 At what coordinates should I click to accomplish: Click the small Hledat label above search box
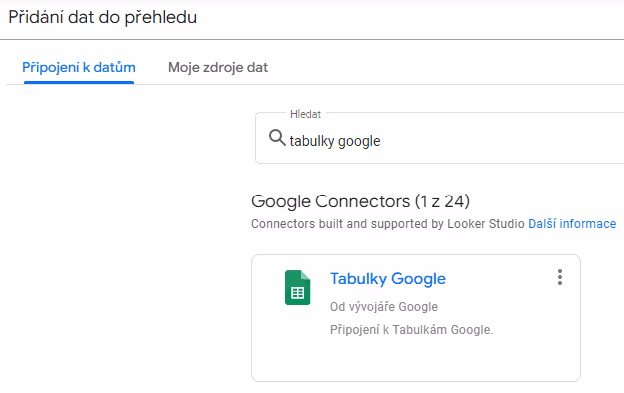point(305,114)
